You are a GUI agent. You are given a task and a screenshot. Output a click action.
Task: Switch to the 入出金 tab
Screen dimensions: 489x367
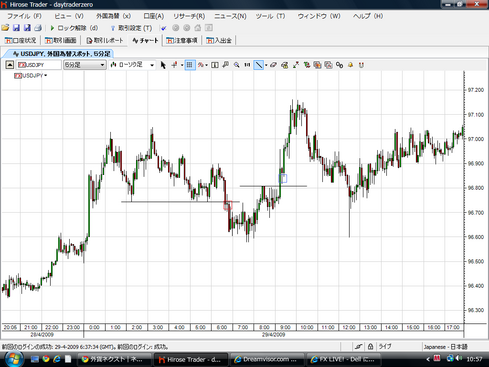pos(219,40)
